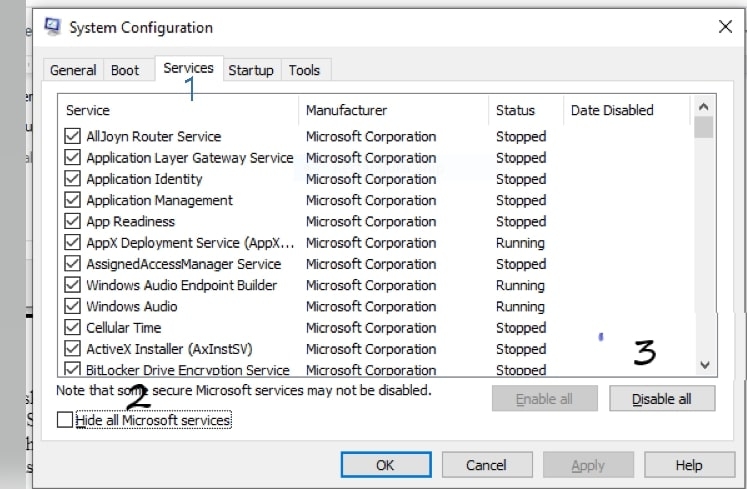Click the Disable all button
The width and height of the screenshot is (747, 489).
pyautogui.click(x=662, y=398)
